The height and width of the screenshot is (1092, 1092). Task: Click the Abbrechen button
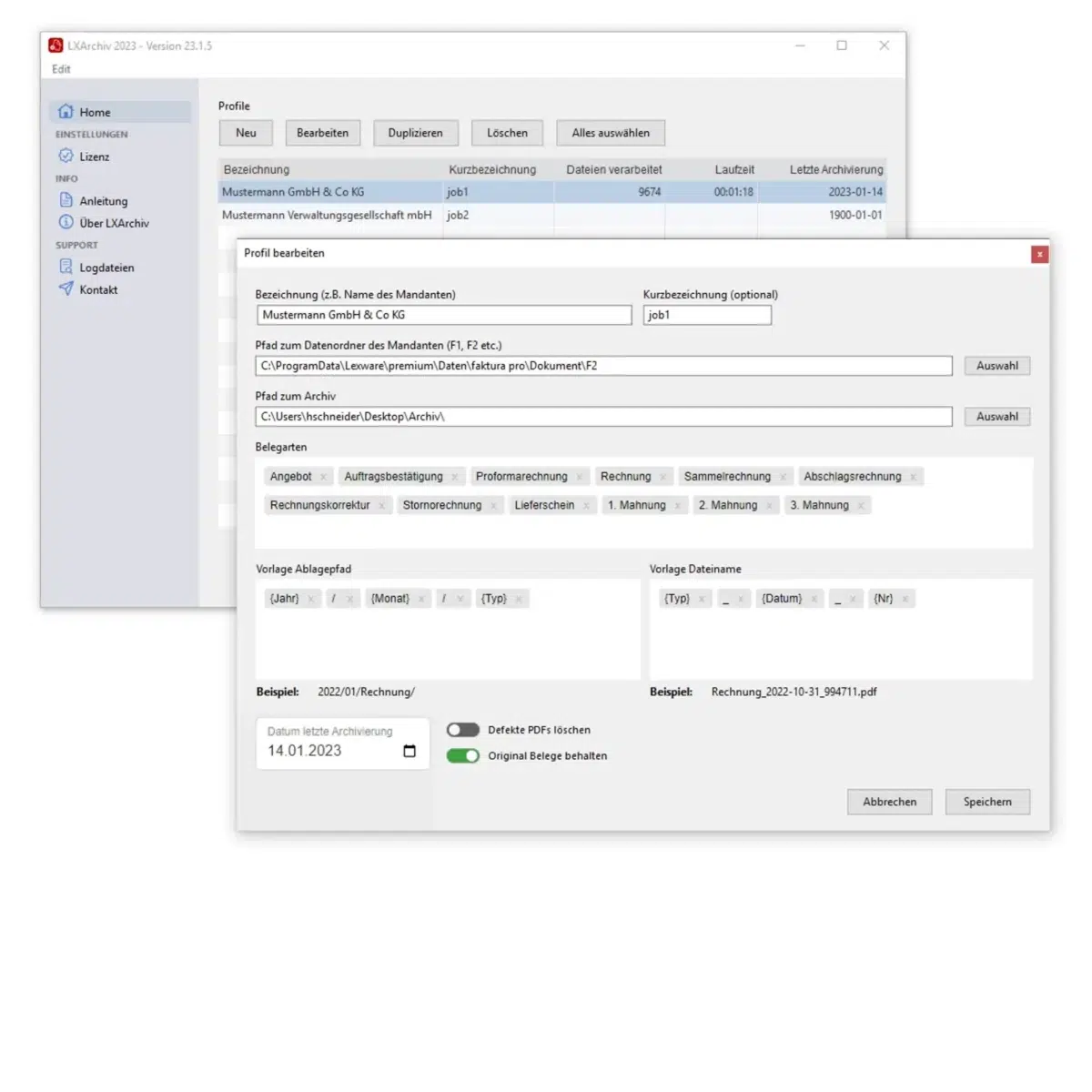(889, 802)
